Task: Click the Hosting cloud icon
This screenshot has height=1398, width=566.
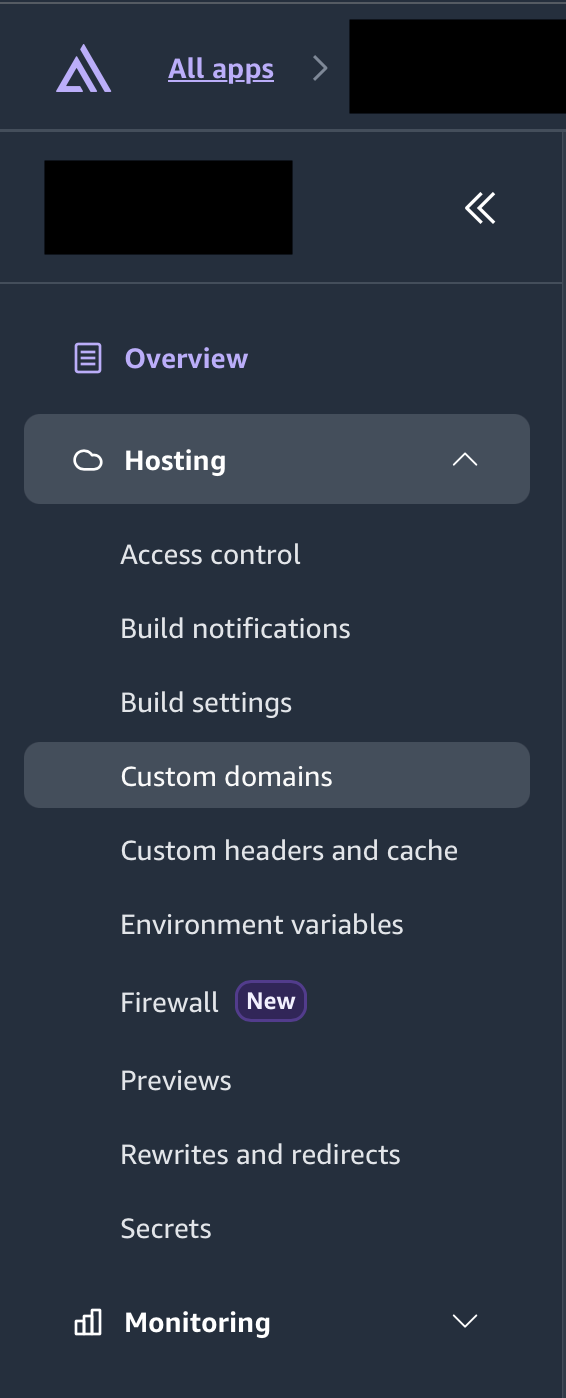Action: pos(88,461)
